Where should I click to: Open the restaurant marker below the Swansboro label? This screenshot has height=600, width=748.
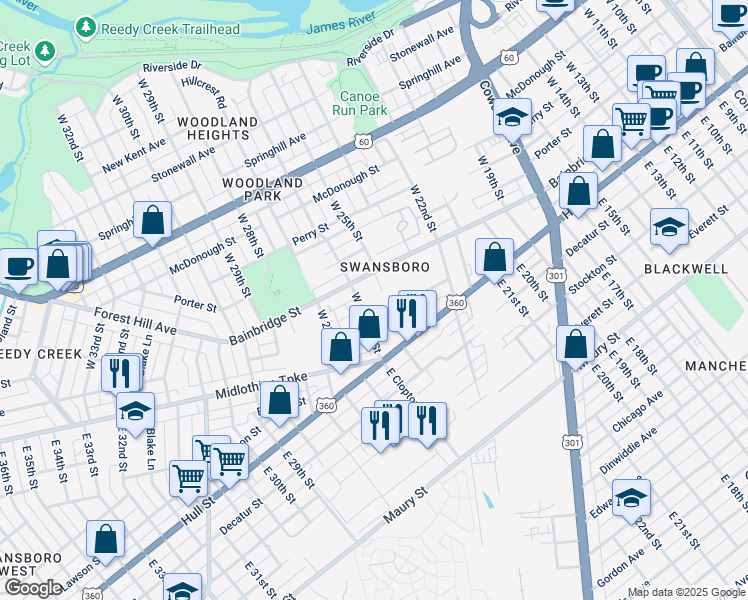pos(407,315)
